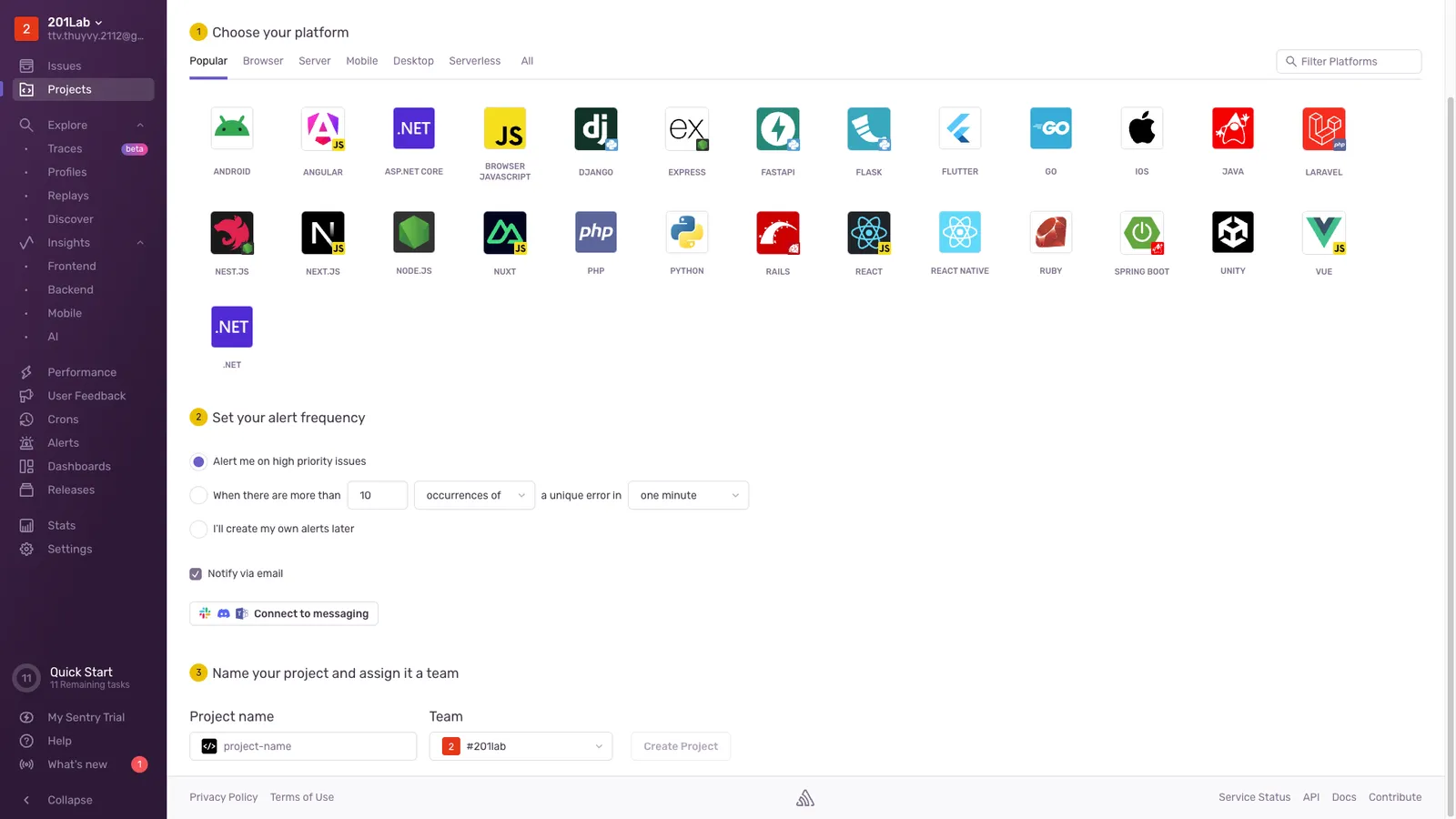Viewport: 1456px width, 819px height.
Task: Open the Terms of Use link
Action: pos(302,797)
